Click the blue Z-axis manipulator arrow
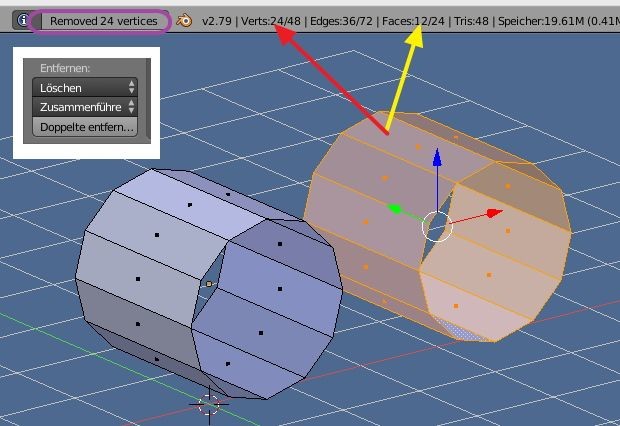 [x=437, y=157]
